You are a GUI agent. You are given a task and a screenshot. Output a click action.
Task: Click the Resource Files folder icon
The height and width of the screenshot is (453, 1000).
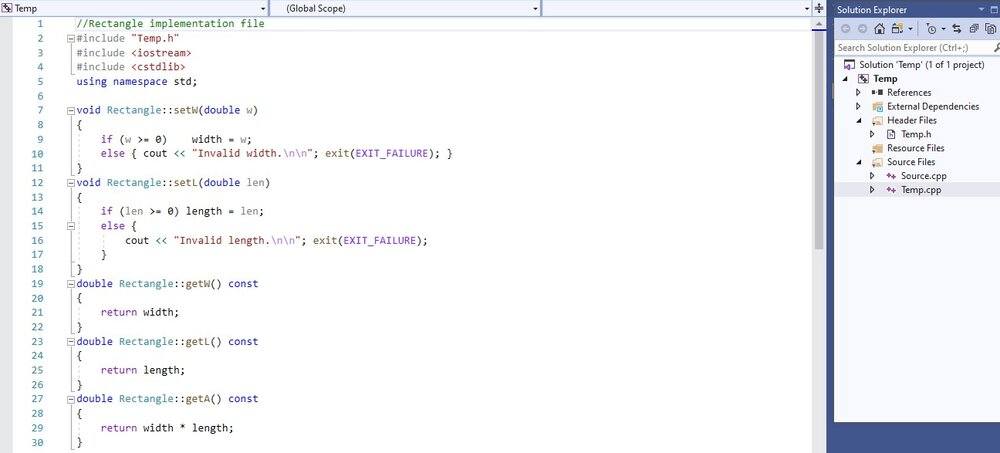[x=877, y=148]
